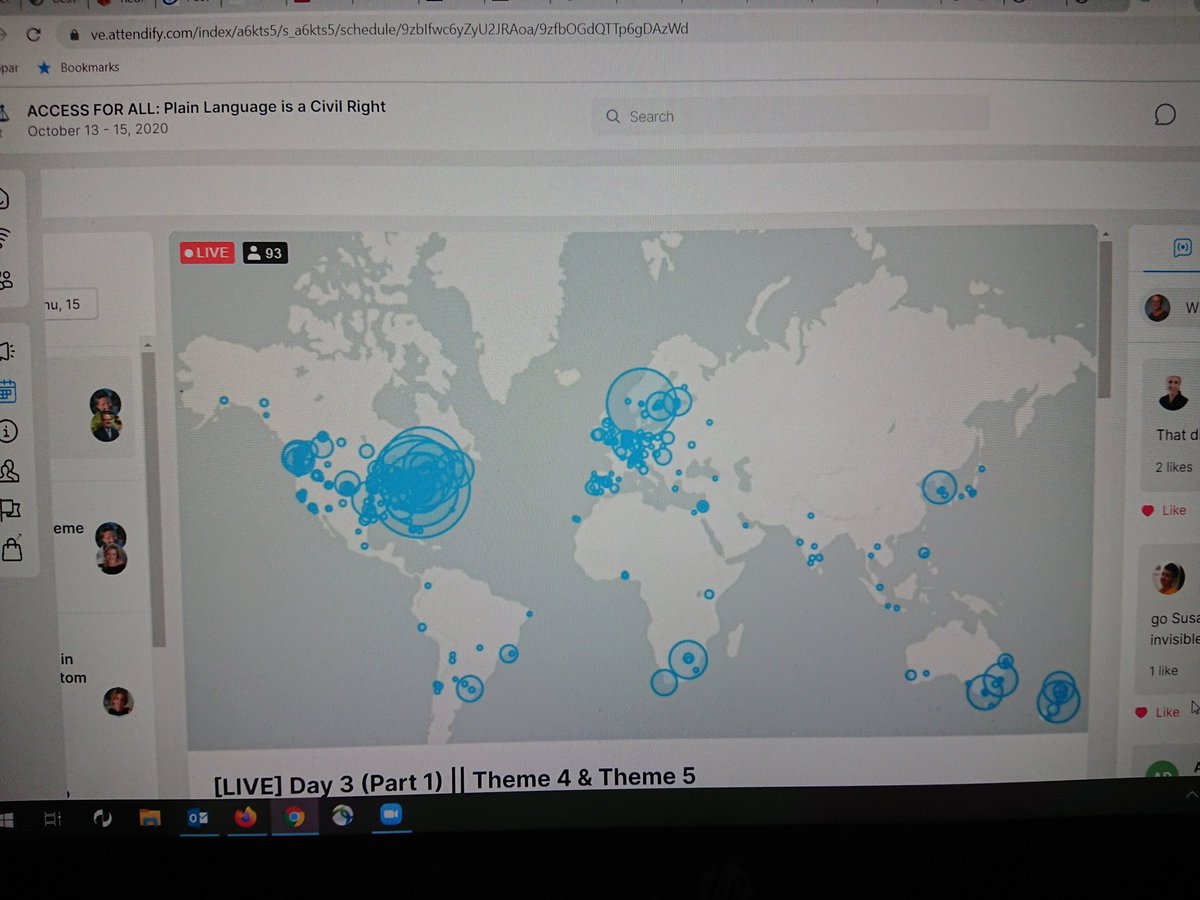This screenshot has width=1200, height=900.
Task: Launch Firefox from the taskbar
Action: point(246,816)
